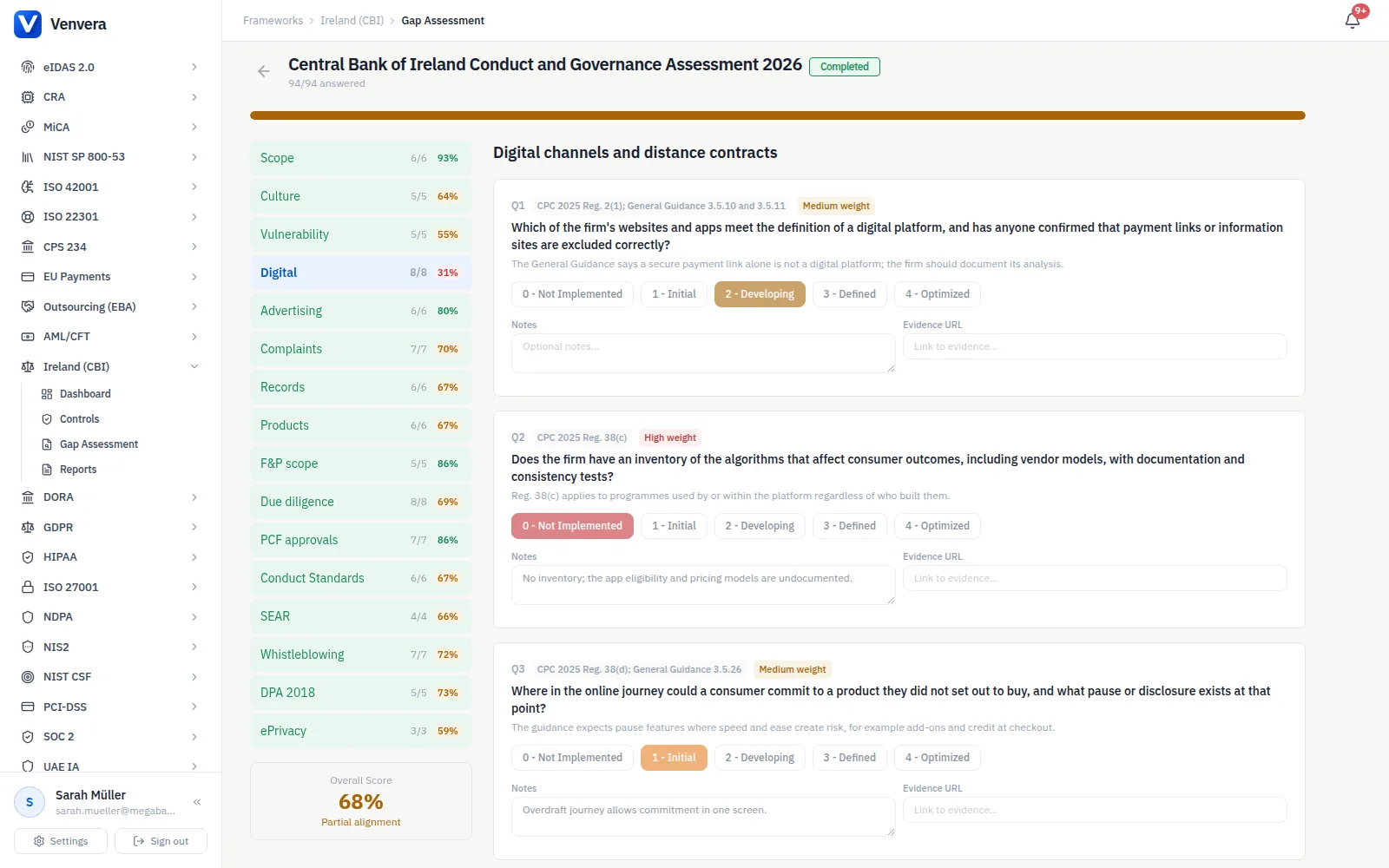Screen dimensions: 1389x868
Task: Open the Whistleblowing section tab
Action: [x=361, y=654]
